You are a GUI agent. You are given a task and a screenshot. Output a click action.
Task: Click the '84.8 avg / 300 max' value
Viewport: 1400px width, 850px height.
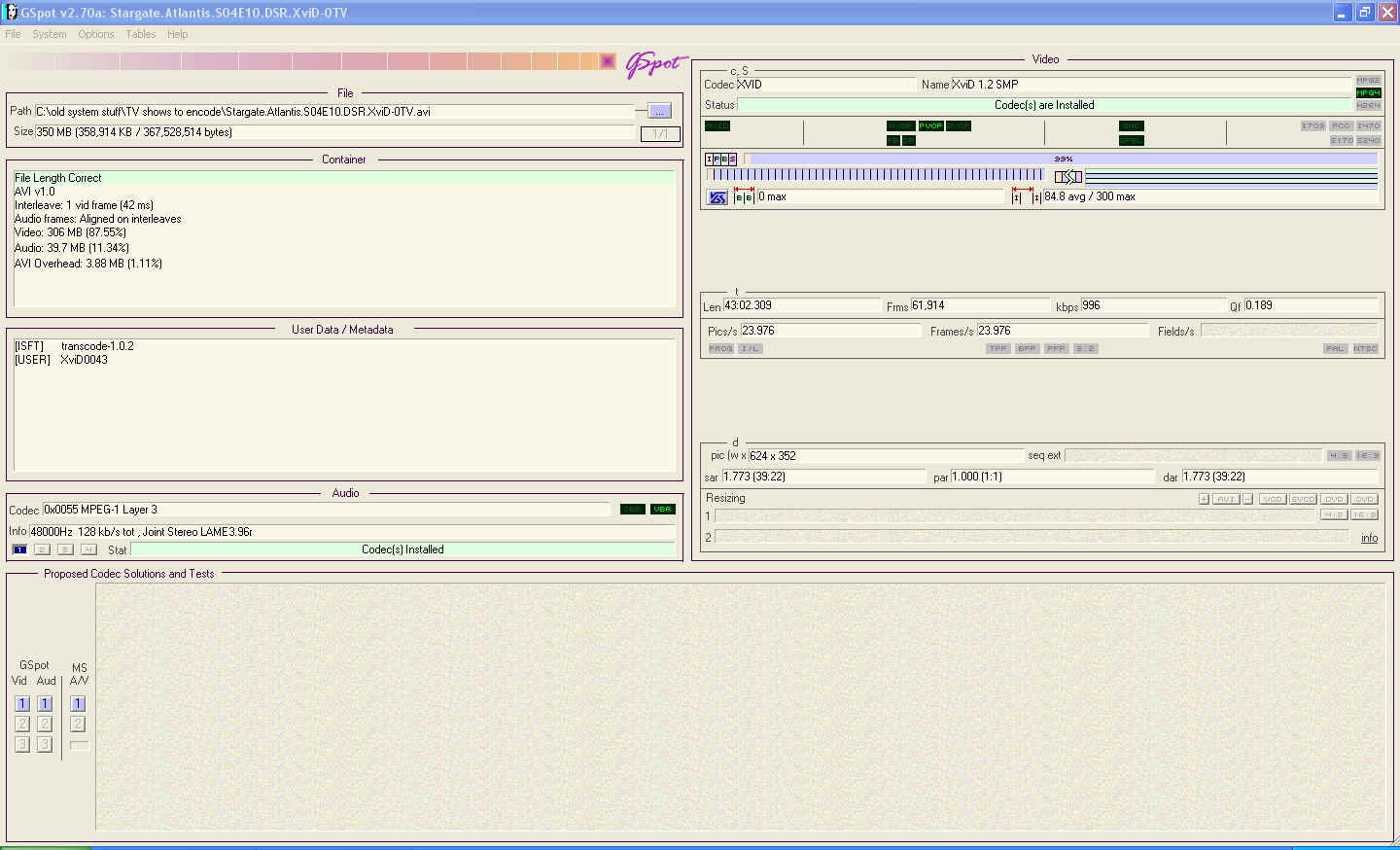click(1090, 196)
